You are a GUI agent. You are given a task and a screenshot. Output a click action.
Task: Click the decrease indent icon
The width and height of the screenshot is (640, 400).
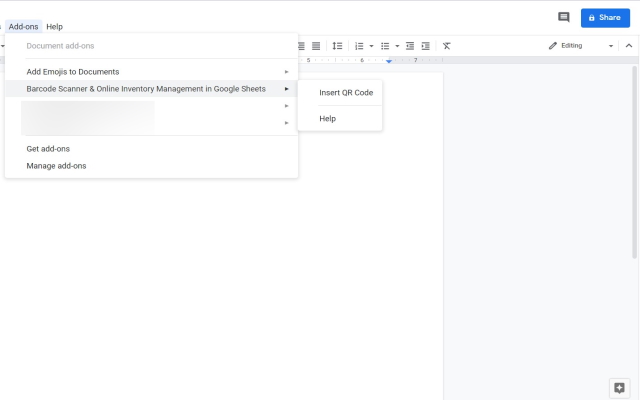click(x=410, y=46)
